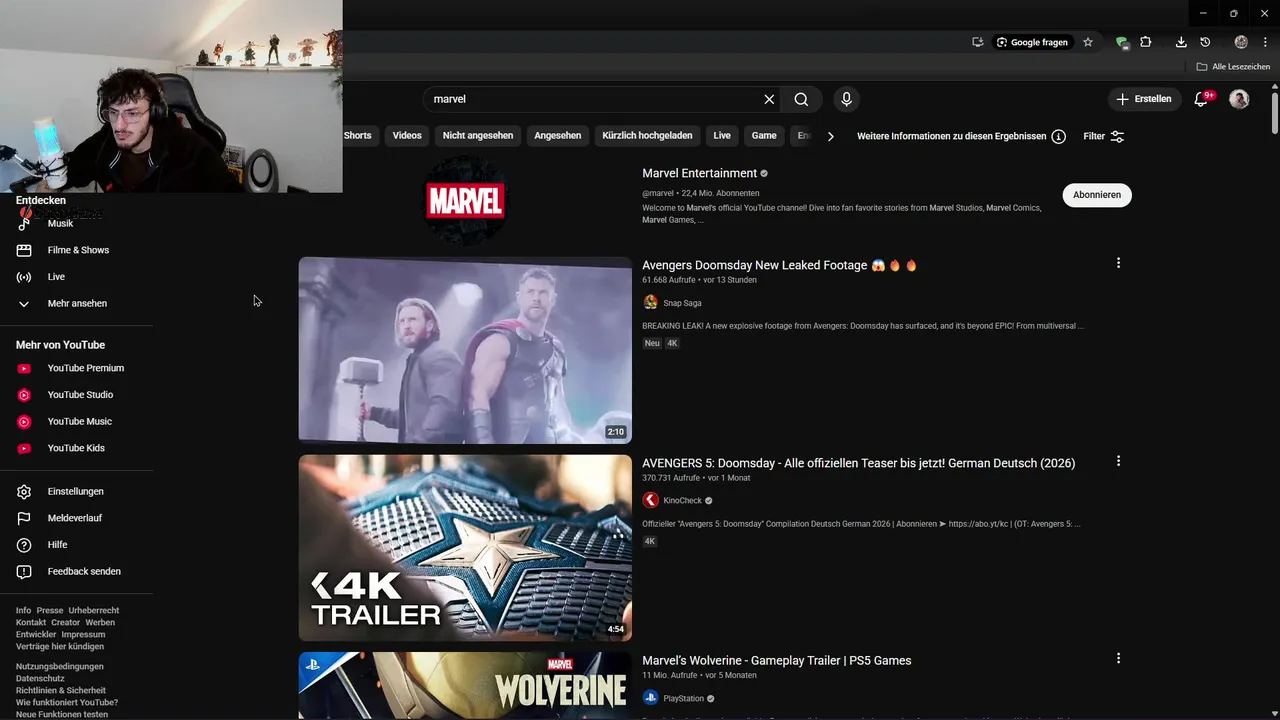
Task: Open the more menu for Wolverine trailer
Action: [x=1118, y=658]
